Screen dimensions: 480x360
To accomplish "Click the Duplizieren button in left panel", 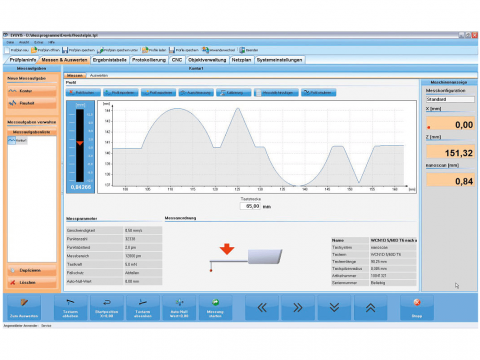I will (32, 270).
